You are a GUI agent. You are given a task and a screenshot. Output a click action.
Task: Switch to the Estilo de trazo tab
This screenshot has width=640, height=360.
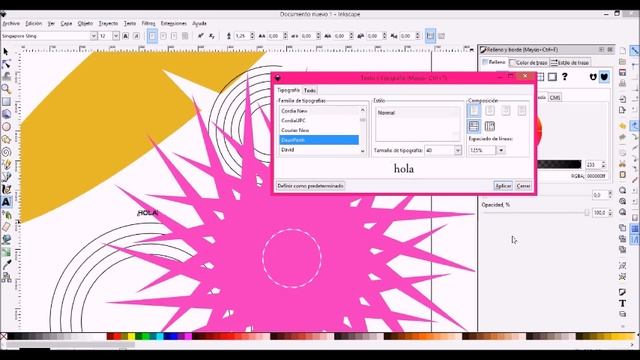pyautogui.click(x=570, y=62)
